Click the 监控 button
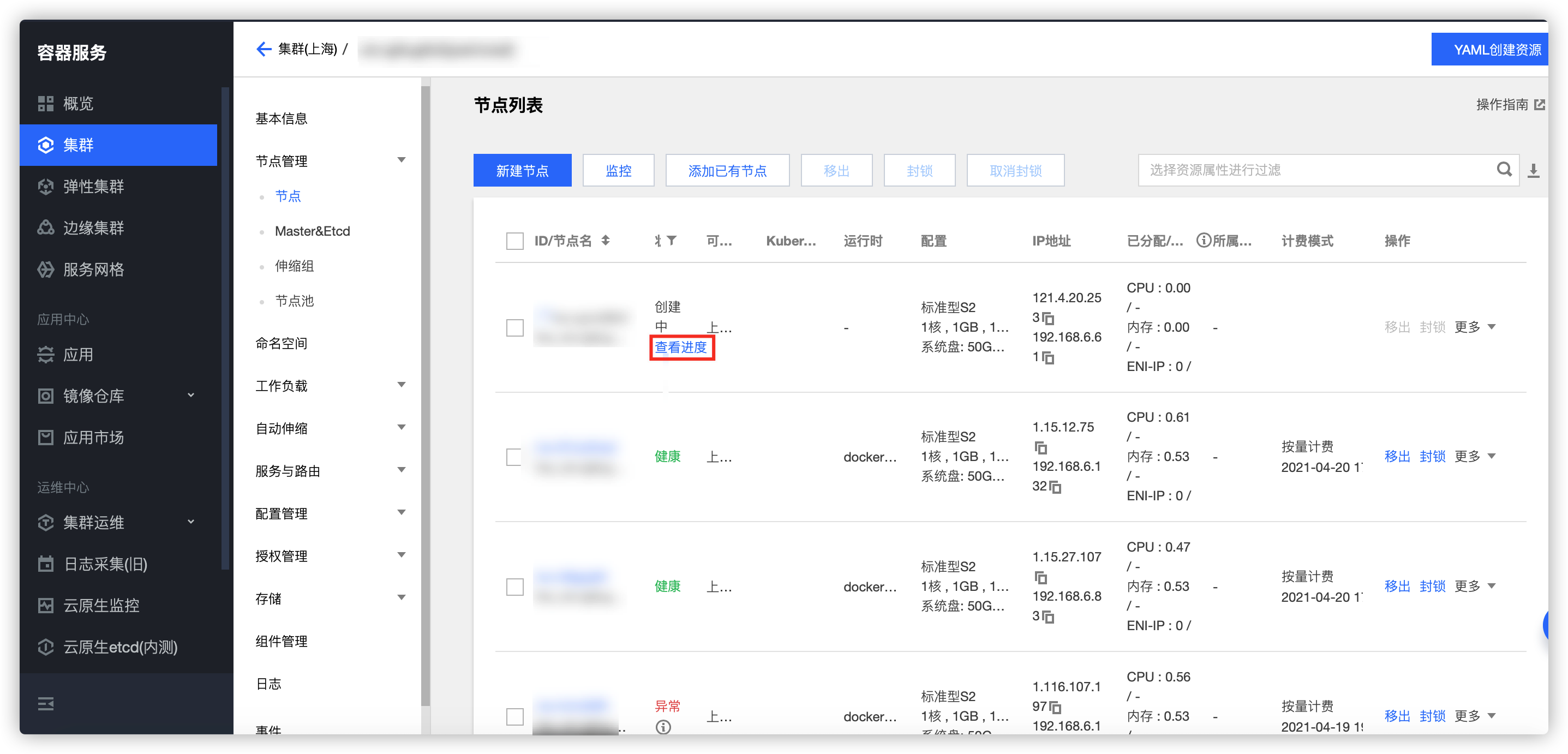 [x=619, y=170]
